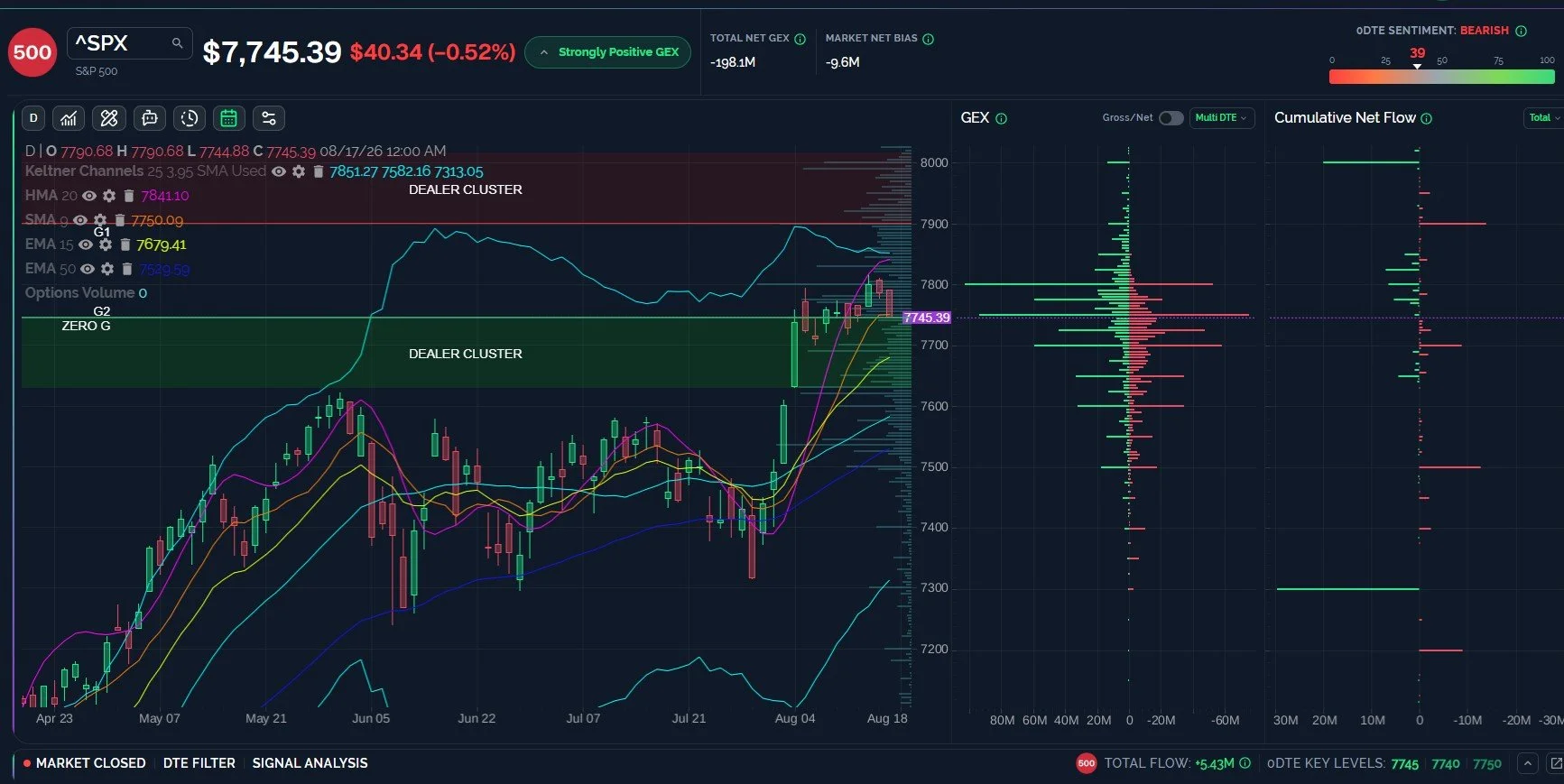Screen dimensions: 1564x784
Task: Delete the Keltner Channels indicator
Action: tap(318, 171)
